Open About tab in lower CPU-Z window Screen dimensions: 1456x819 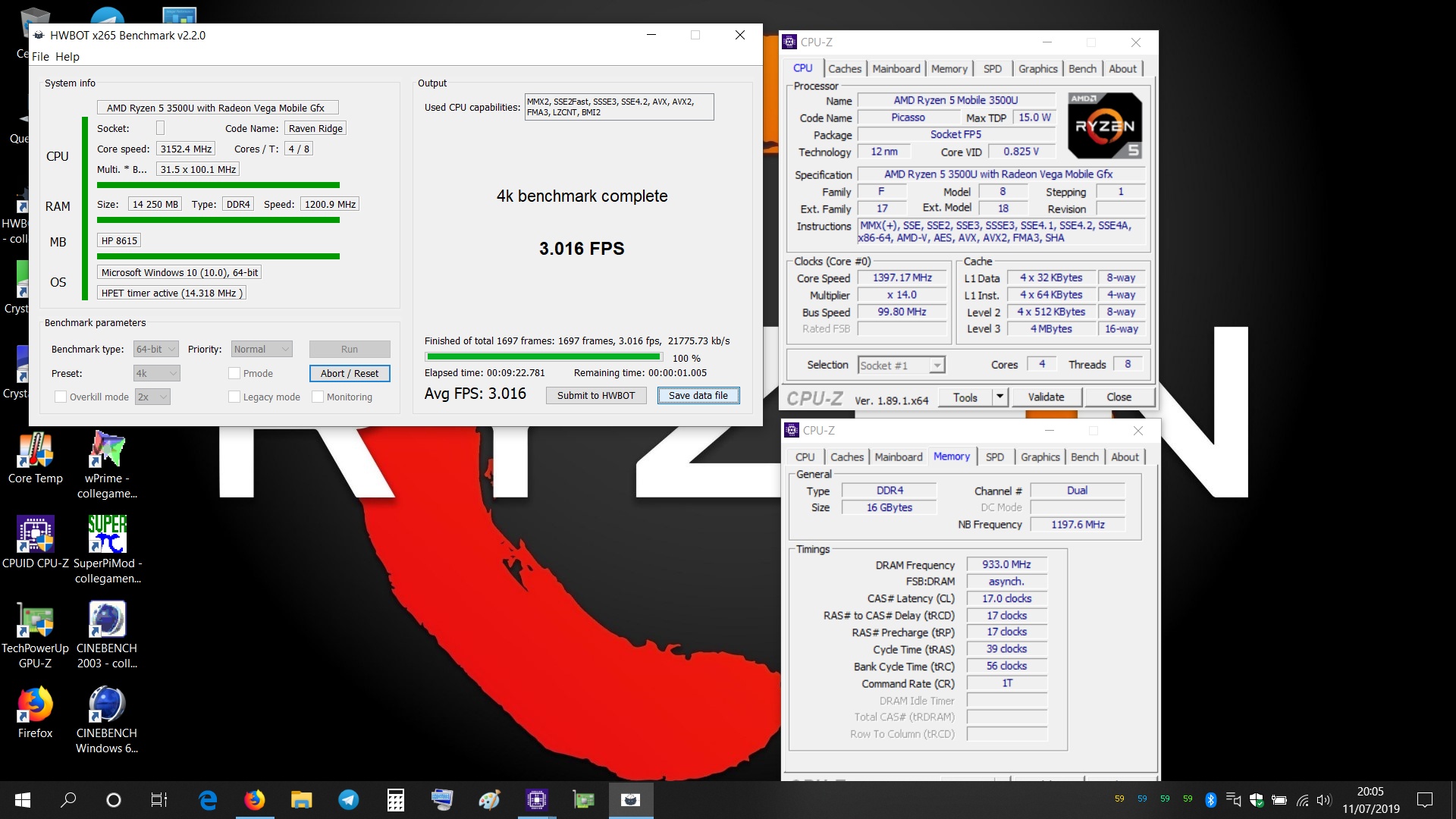point(1125,457)
